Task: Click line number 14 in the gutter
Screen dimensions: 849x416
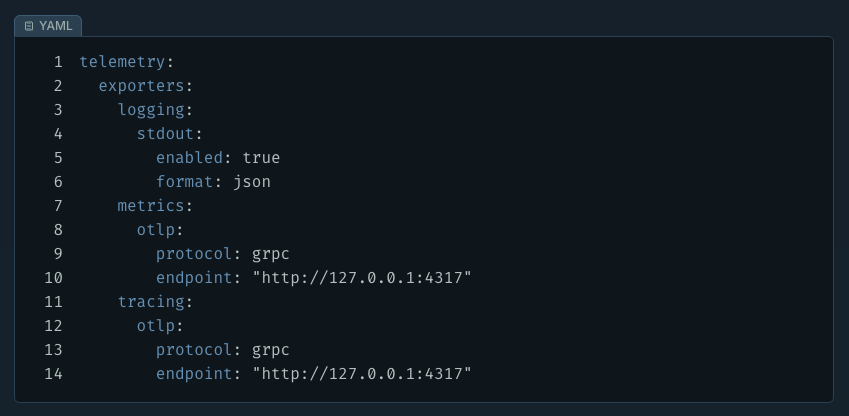Action: 54,374
